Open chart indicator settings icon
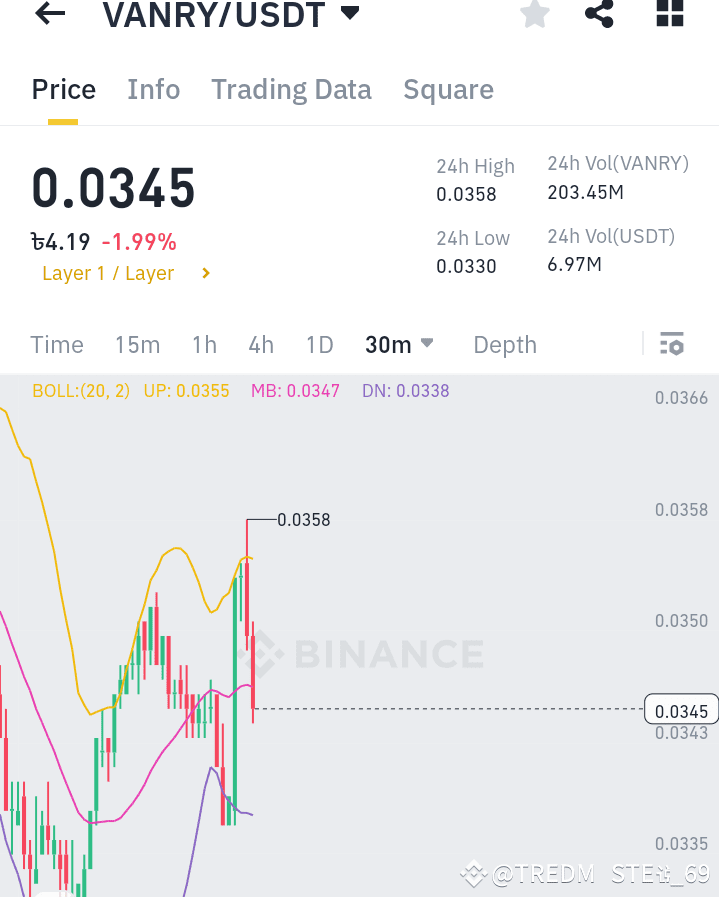 coord(672,344)
